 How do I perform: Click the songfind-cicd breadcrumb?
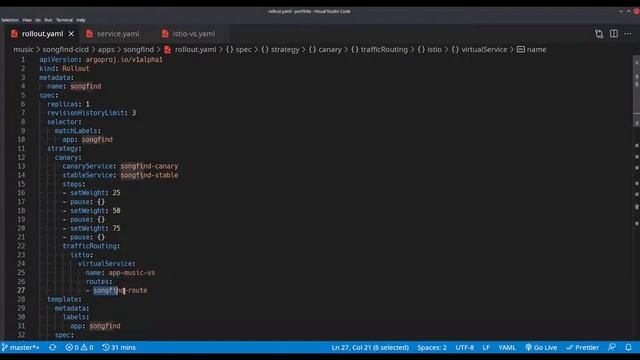pos(65,49)
